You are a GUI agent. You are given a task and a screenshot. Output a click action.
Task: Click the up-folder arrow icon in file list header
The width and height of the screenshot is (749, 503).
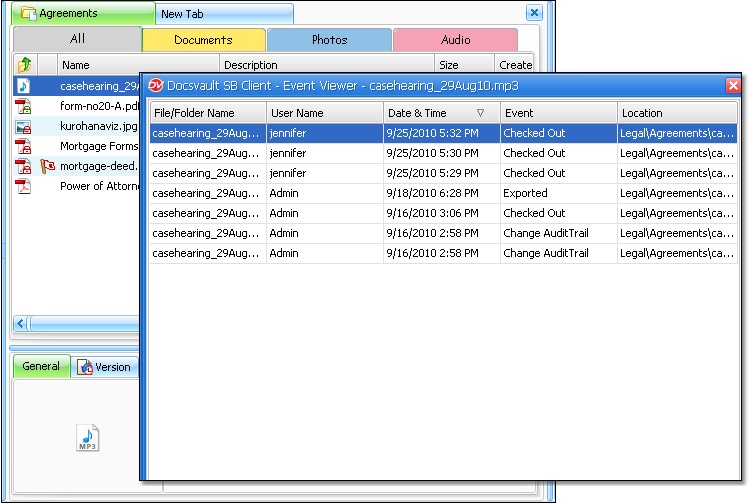(25, 64)
